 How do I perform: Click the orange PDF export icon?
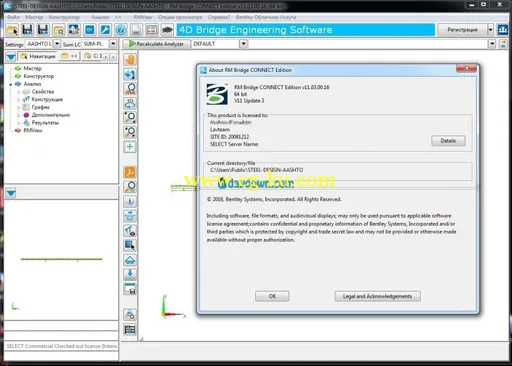click(130, 172)
